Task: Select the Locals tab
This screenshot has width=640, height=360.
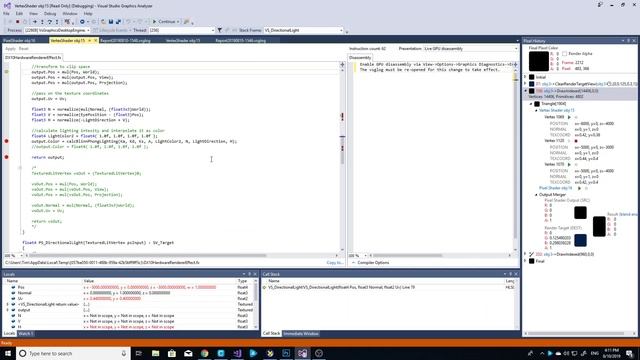Action: click(9, 334)
